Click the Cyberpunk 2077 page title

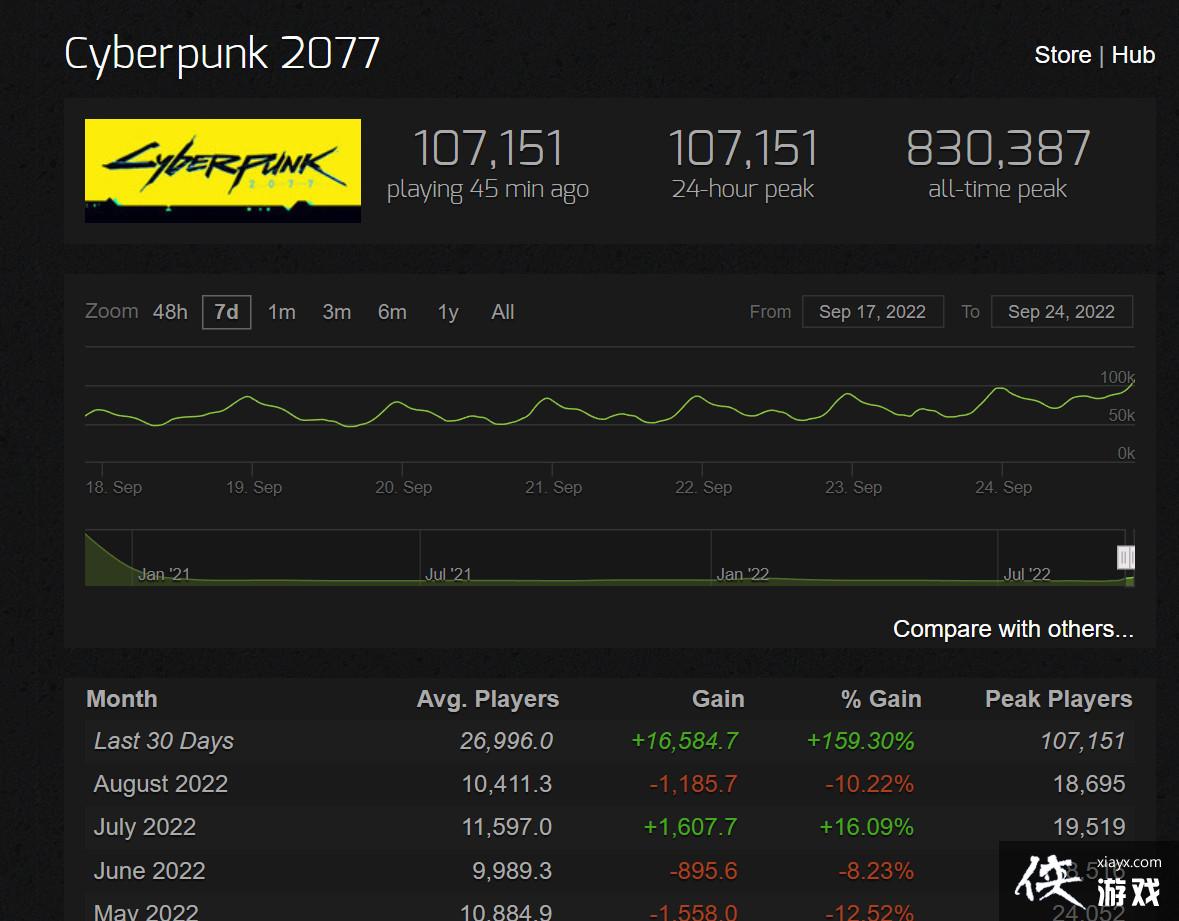pyautogui.click(x=222, y=54)
